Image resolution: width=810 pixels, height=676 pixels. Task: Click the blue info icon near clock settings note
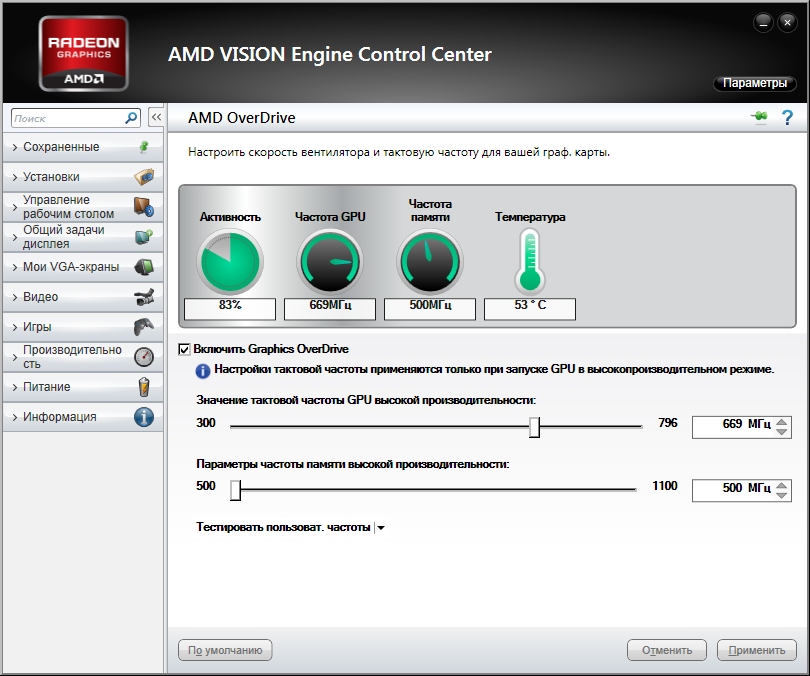(202, 371)
